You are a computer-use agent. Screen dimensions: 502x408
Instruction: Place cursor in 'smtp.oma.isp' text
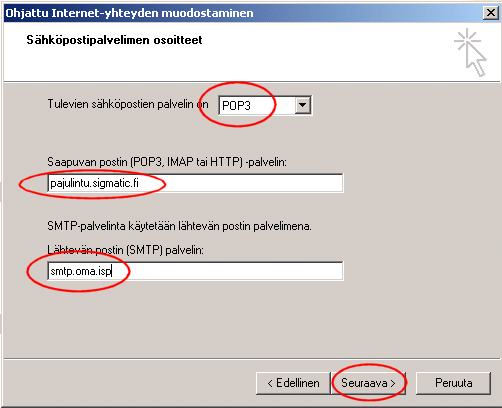click(x=80, y=271)
